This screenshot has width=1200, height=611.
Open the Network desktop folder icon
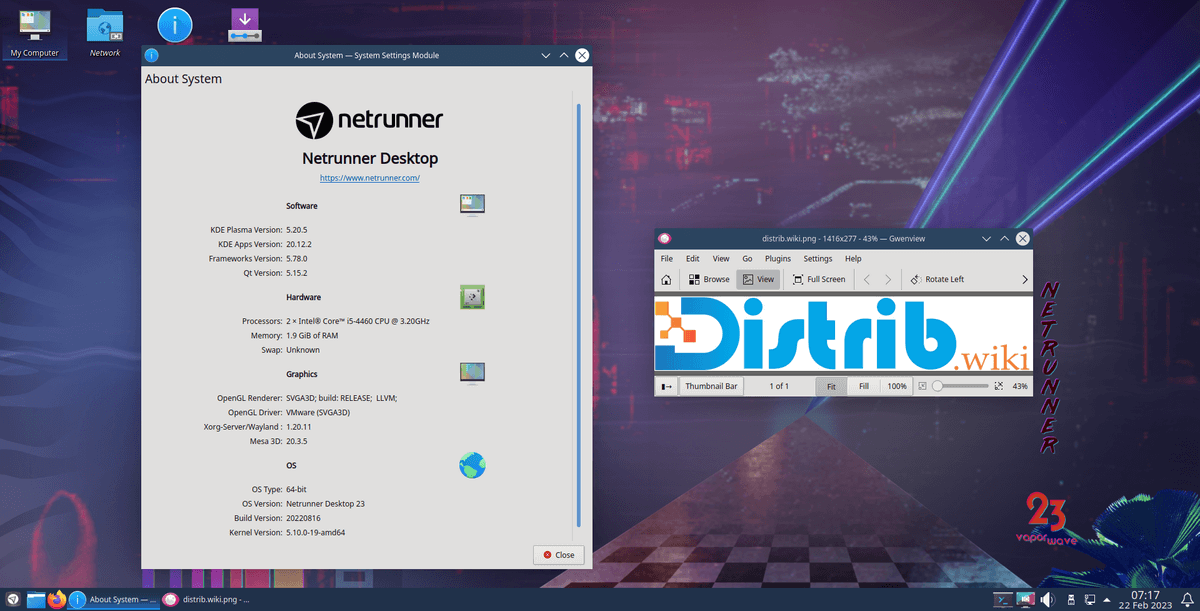[x=104, y=32]
